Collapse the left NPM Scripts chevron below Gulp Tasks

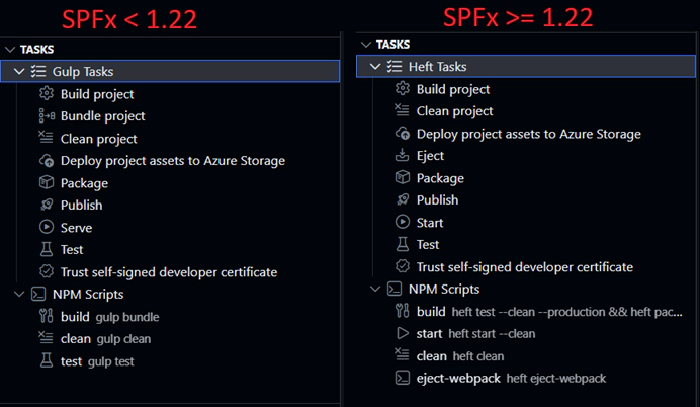click(x=19, y=295)
